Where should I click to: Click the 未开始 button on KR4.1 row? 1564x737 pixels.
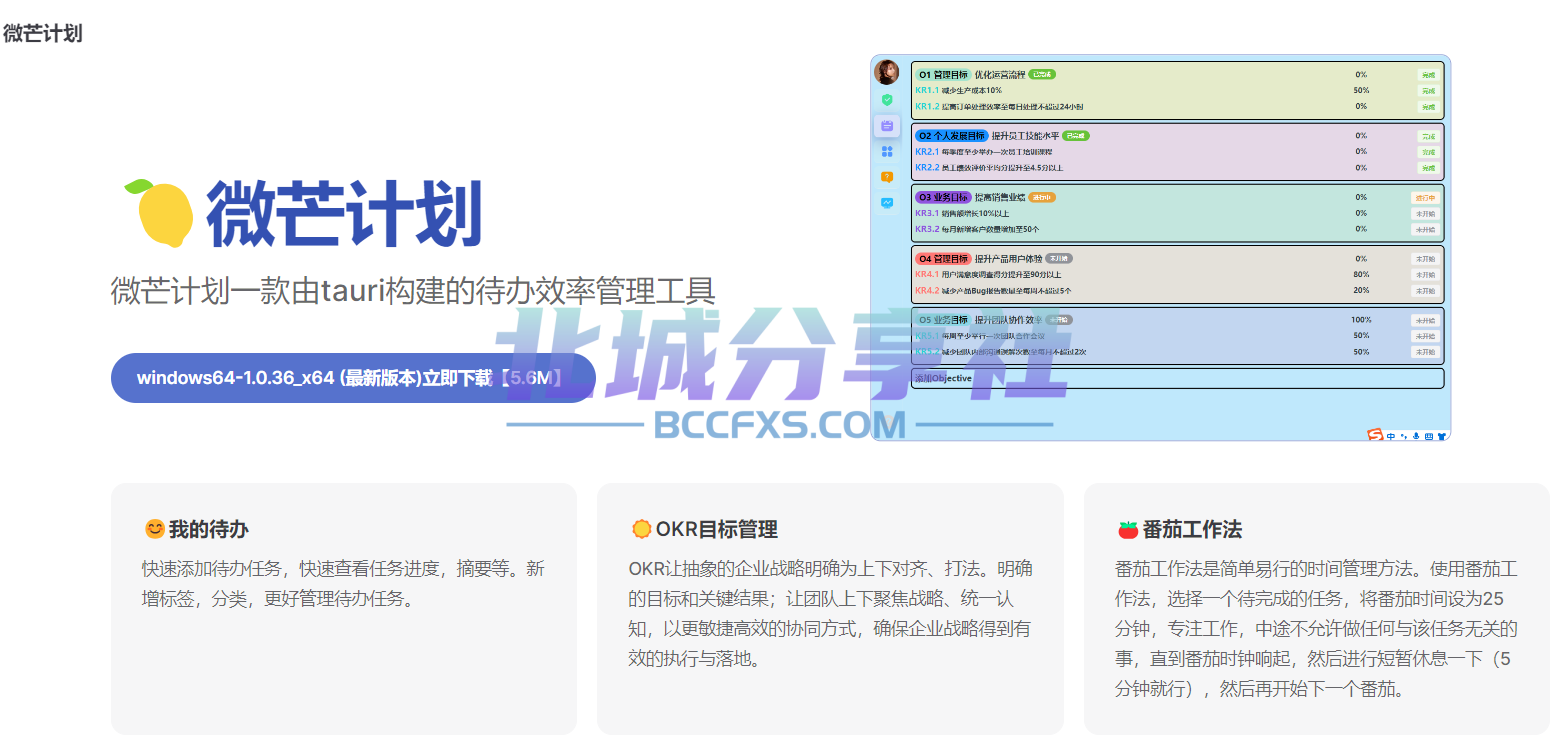coord(1425,275)
